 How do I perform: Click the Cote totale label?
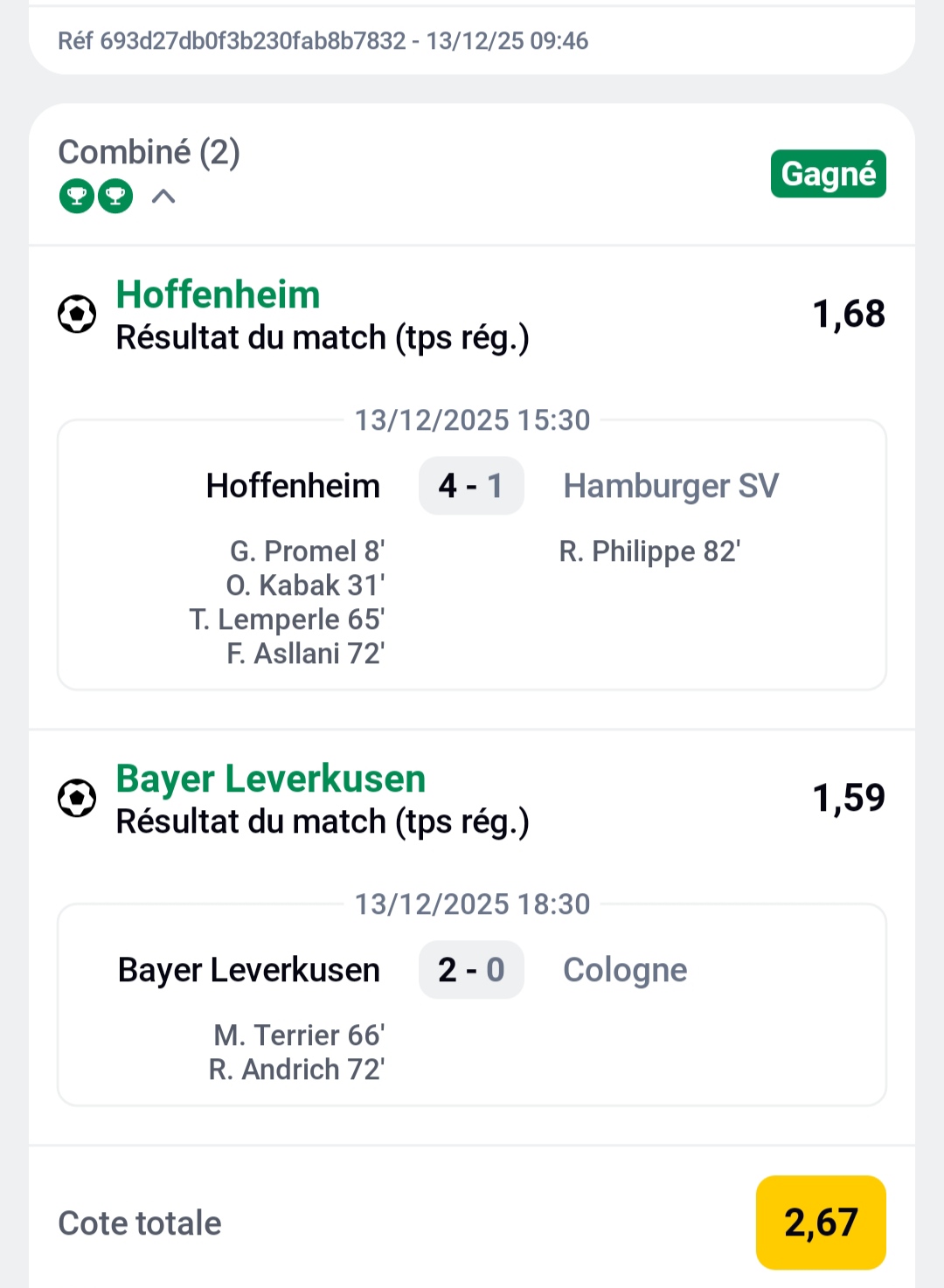(140, 1223)
